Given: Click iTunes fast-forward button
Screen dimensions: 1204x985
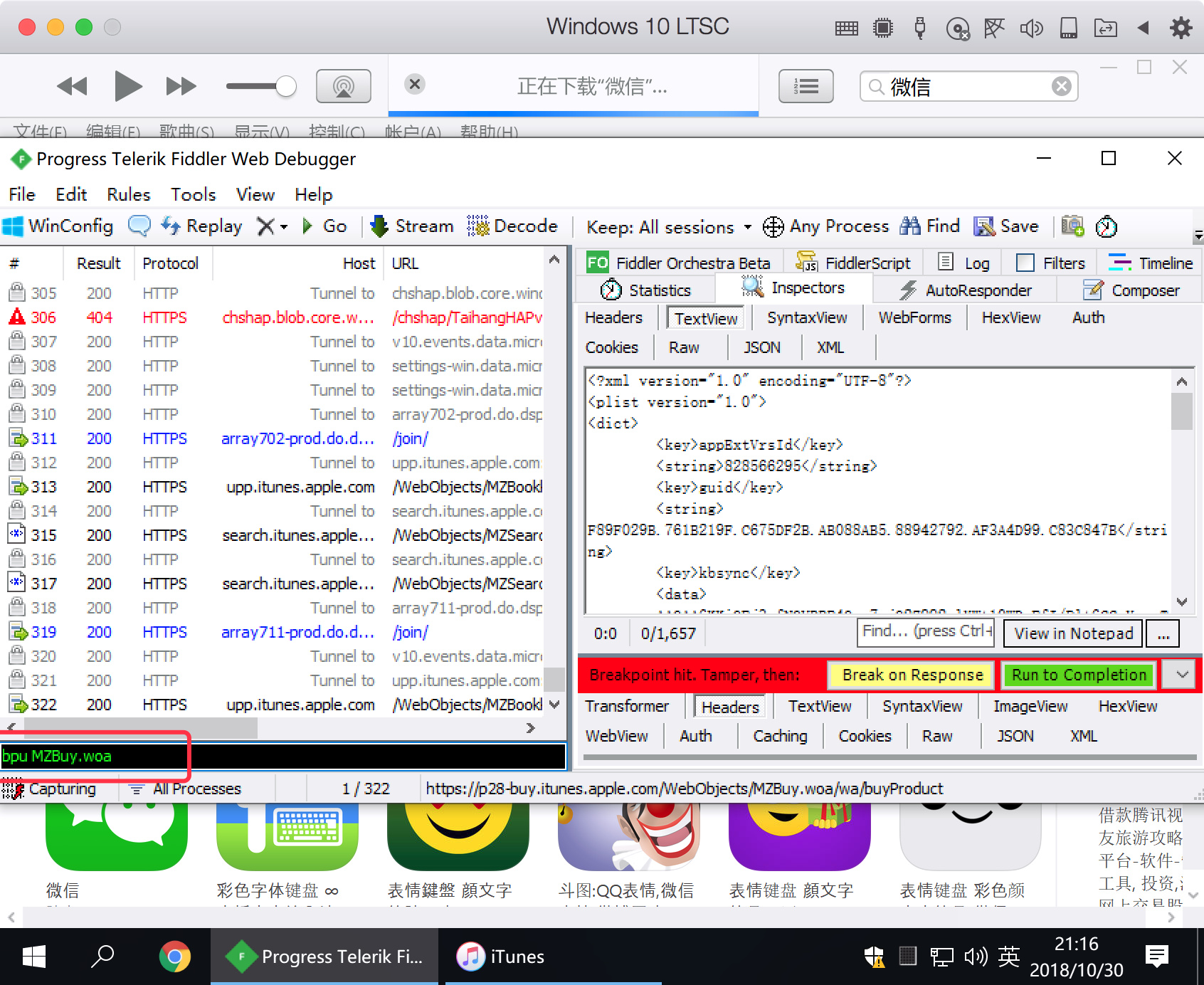Looking at the screenshot, I should (x=181, y=86).
